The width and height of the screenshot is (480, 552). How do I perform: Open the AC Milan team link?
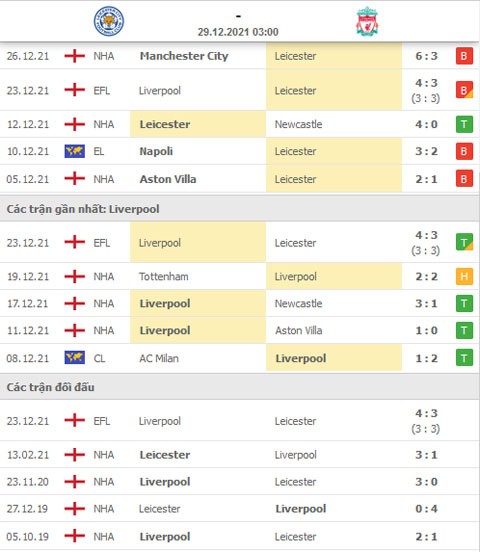[x=159, y=358]
